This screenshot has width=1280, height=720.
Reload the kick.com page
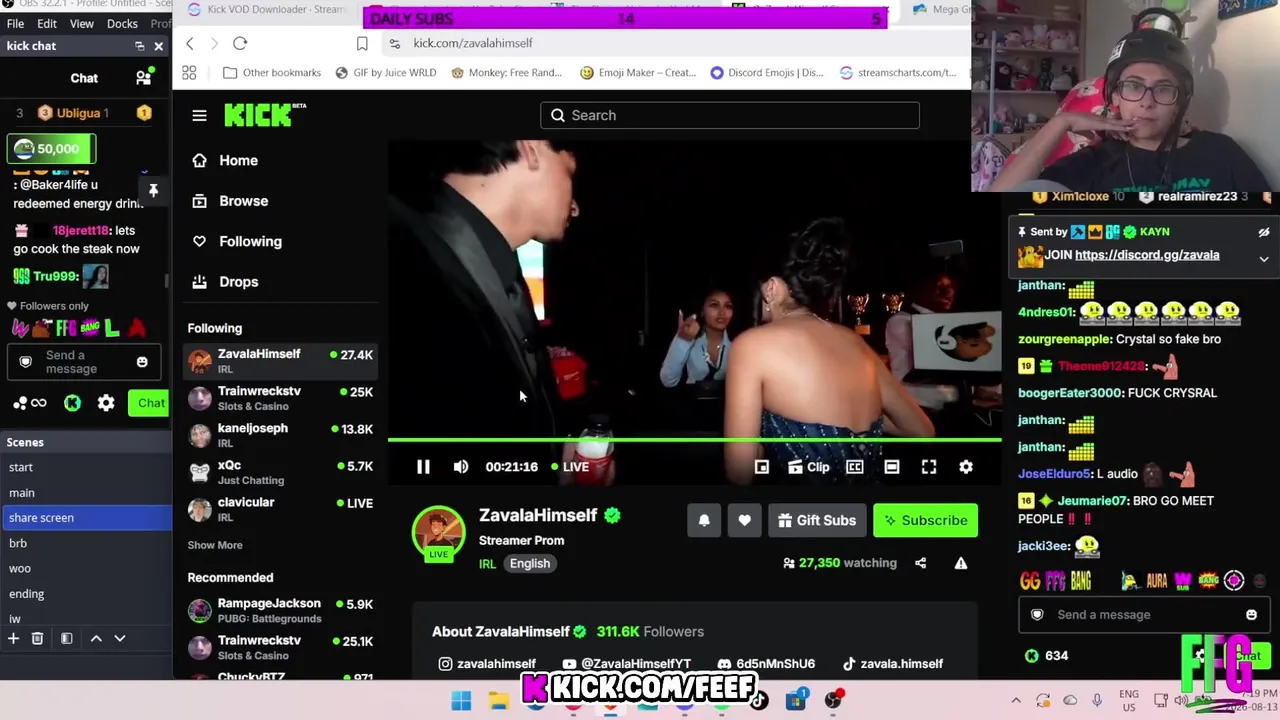coord(240,43)
